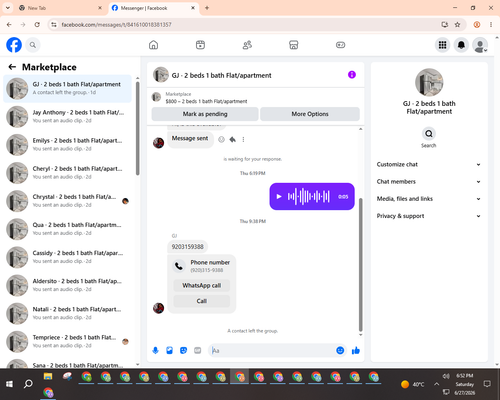Expand Chat members section
This screenshot has height=400, width=500.
(x=429, y=182)
